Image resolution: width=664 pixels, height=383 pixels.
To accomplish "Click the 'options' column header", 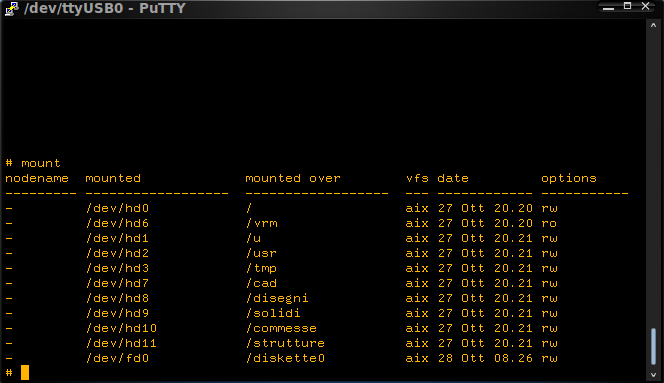I will point(569,179).
